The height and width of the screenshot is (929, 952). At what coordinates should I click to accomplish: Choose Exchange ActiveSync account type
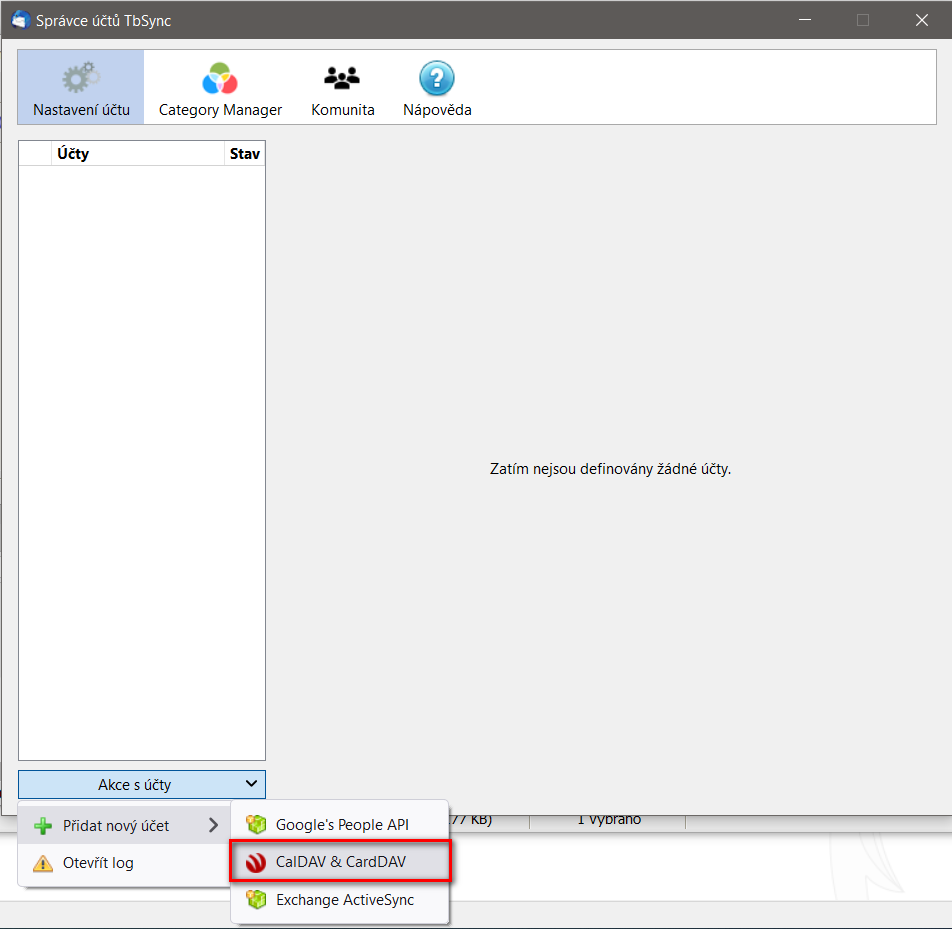(340, 900)
